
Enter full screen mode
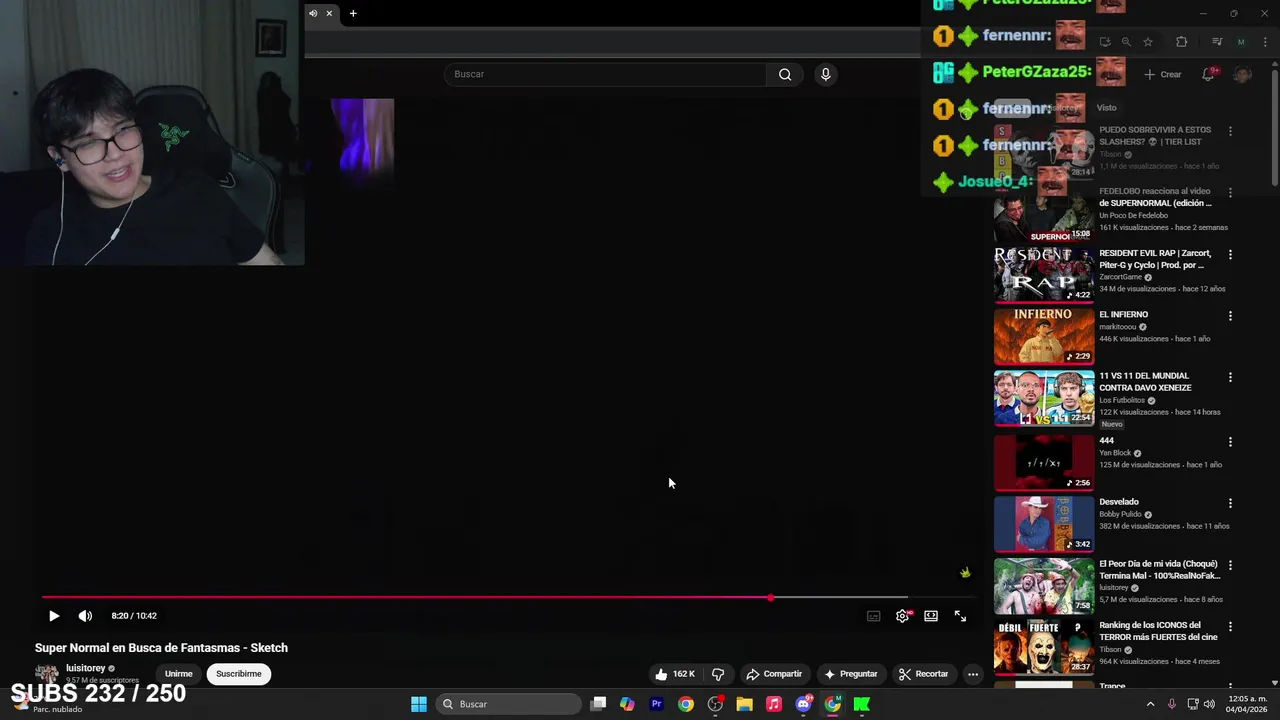click(x=960, y=616)
